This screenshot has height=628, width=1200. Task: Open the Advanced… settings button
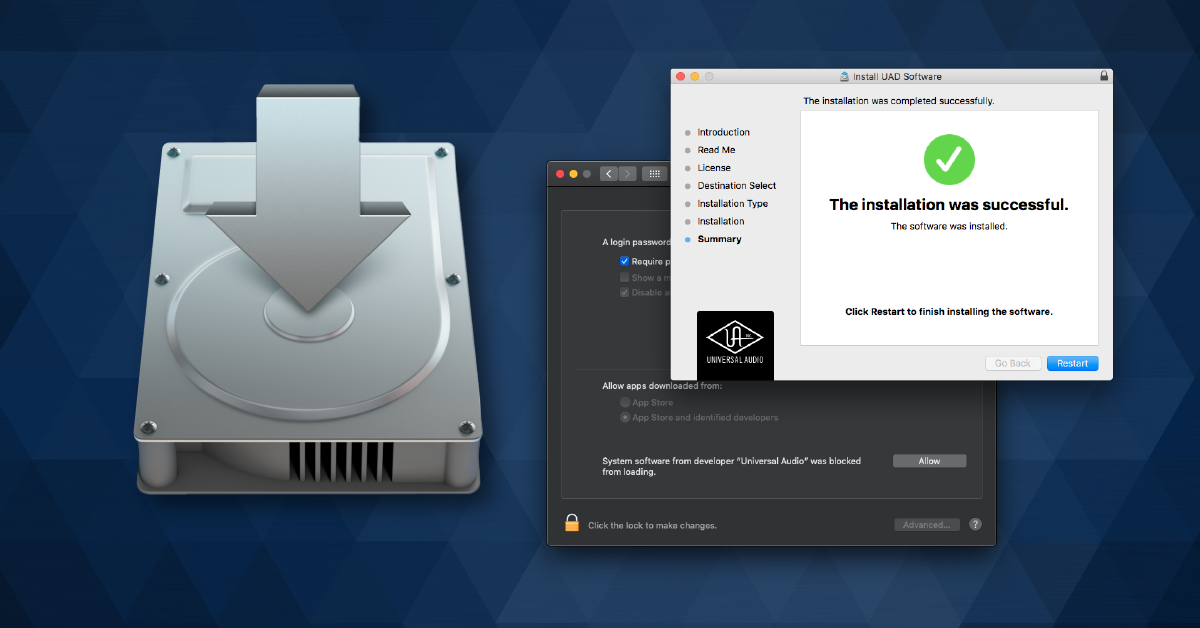click(x=927, y=525)
